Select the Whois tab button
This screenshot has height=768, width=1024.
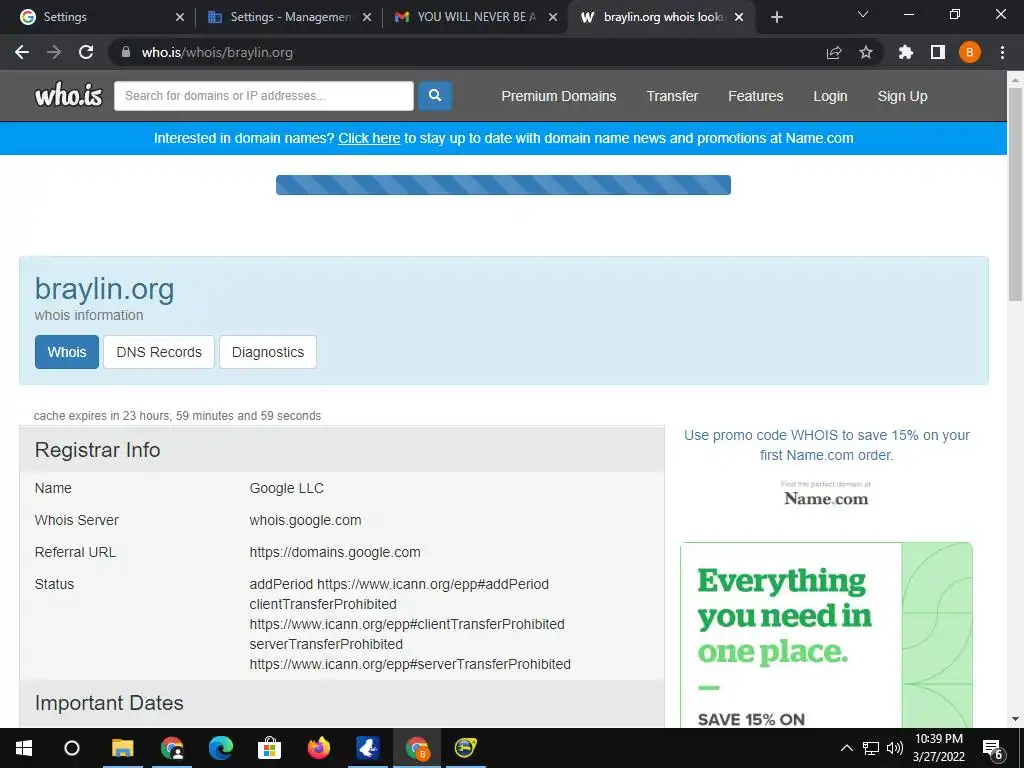67,352
